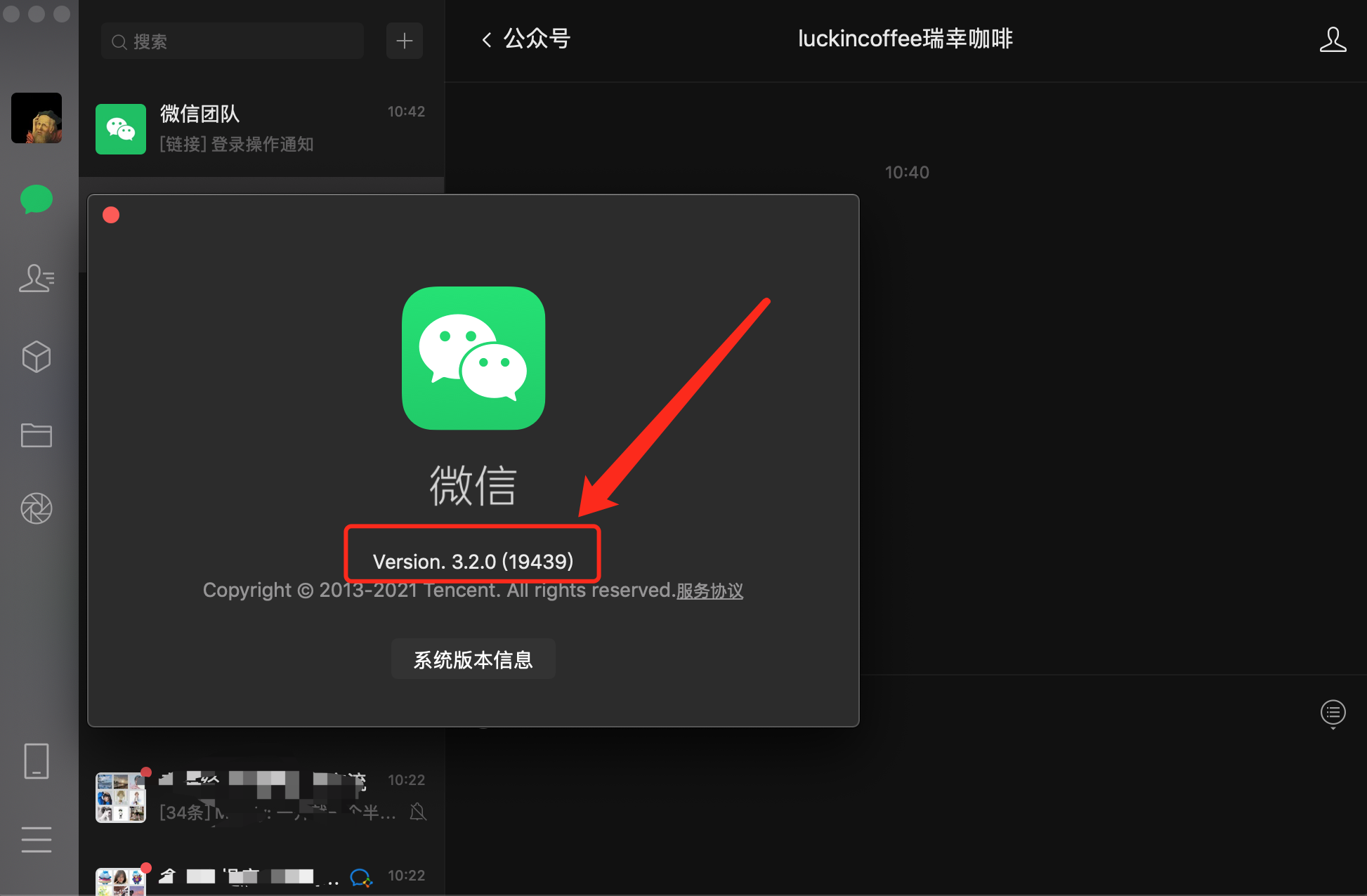Click the 搜索 search field

tap(232, 41)
